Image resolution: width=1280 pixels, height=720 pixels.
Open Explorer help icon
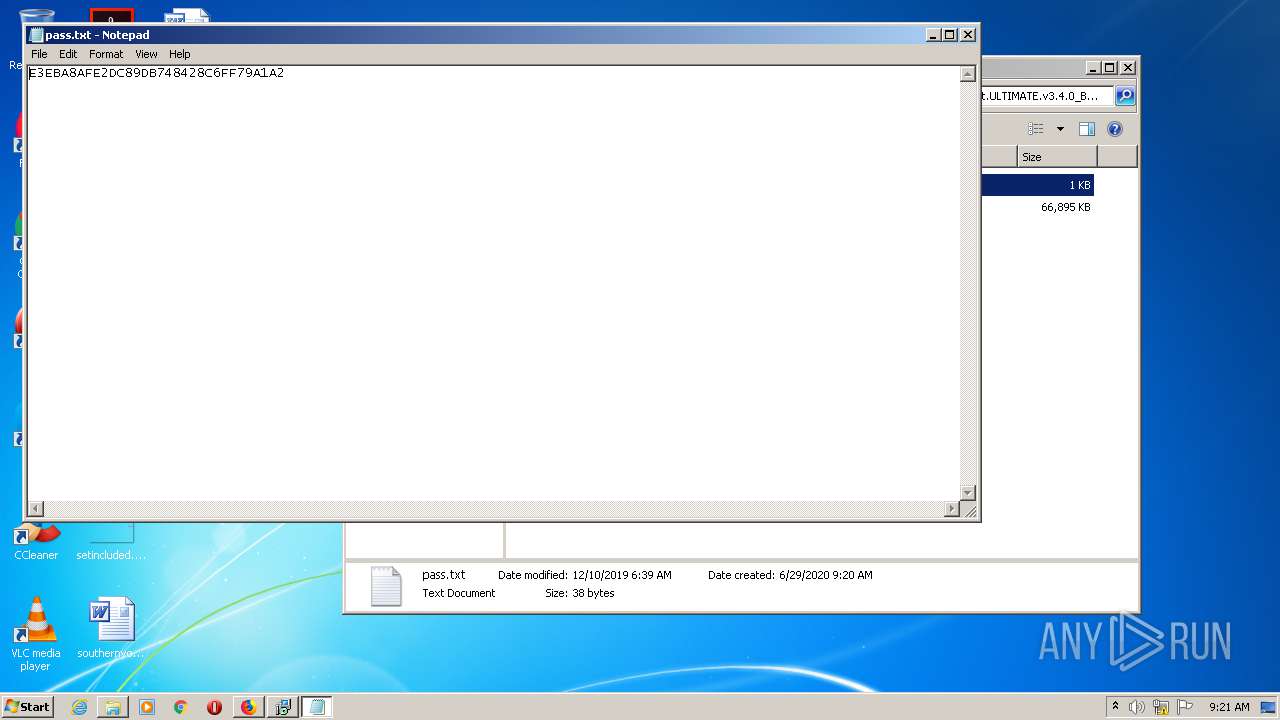click(1115, 129)
